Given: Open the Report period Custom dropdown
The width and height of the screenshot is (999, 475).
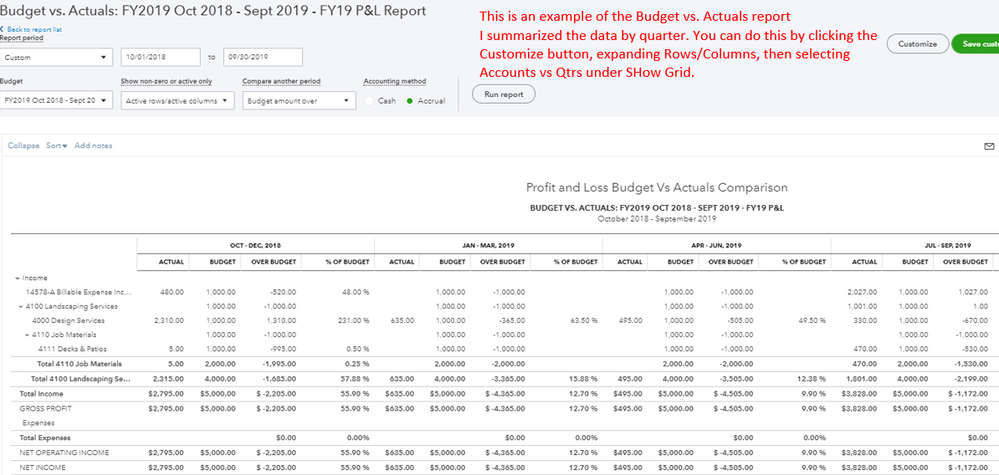Looking at the screenshot, I should pyautogui.click(x=57, y=57).
